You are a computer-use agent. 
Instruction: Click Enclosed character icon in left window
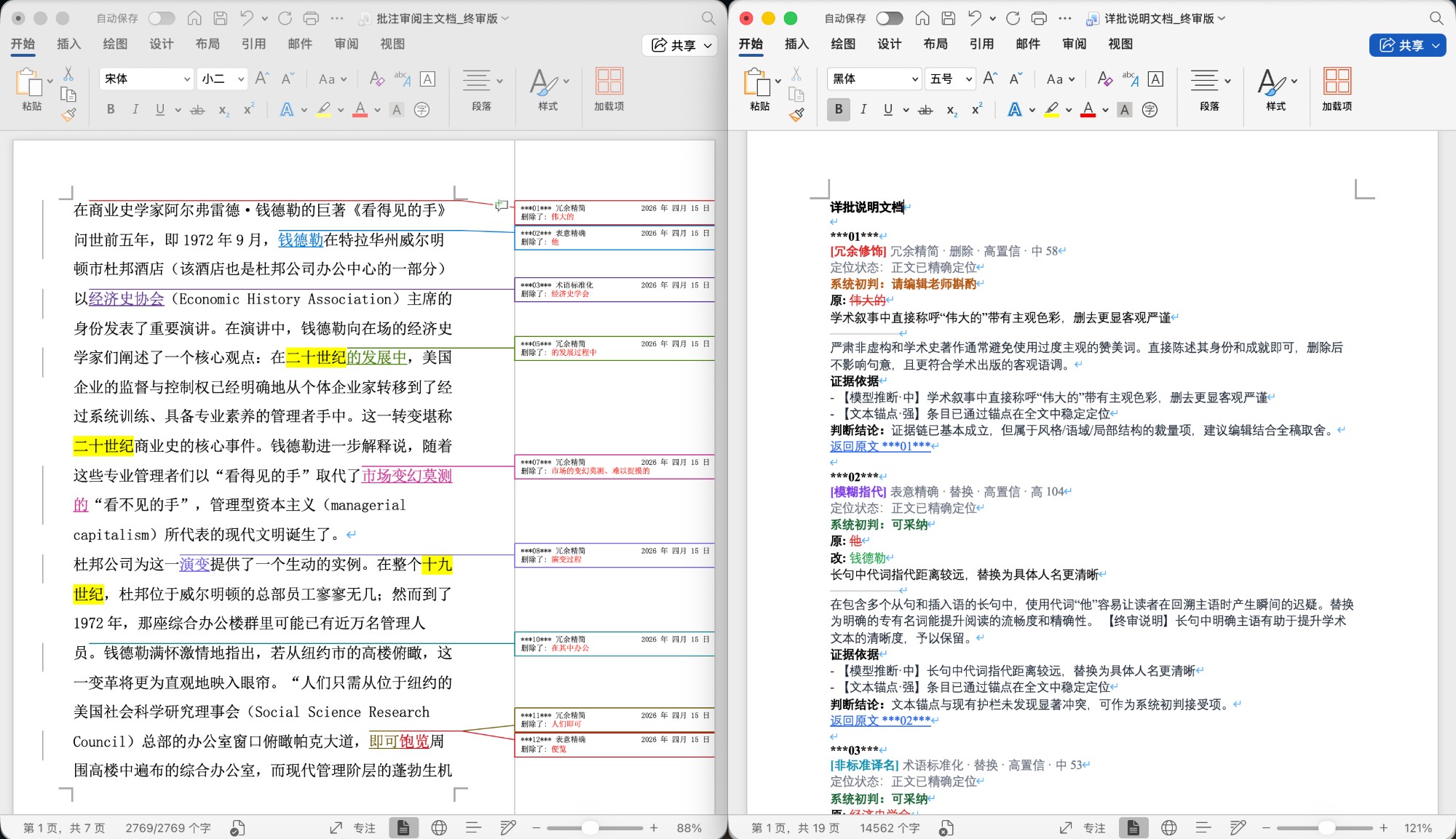point(422,110)
